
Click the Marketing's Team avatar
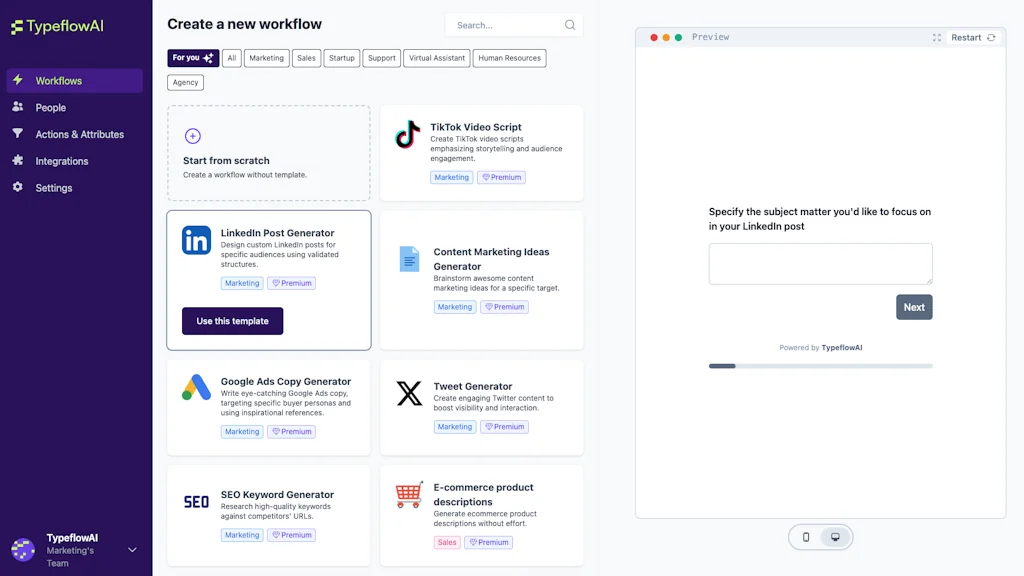[x=23, y=550]
